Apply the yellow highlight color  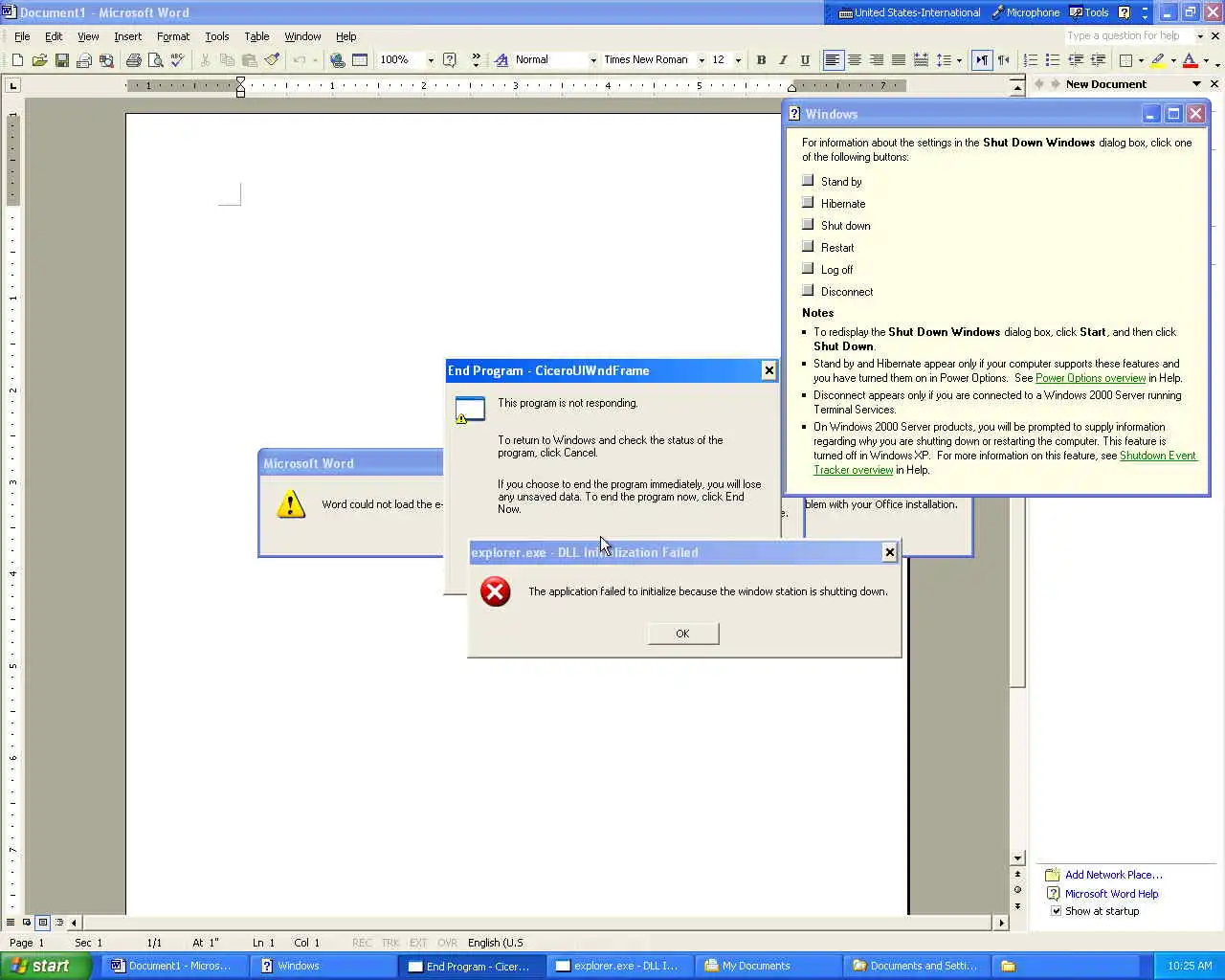point(1158,60)
